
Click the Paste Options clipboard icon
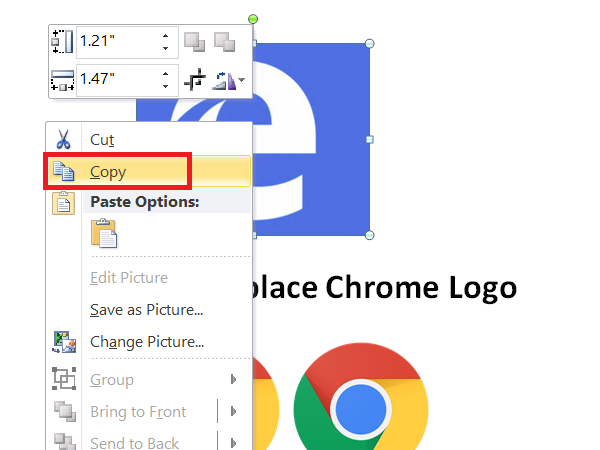coord(64,203)
